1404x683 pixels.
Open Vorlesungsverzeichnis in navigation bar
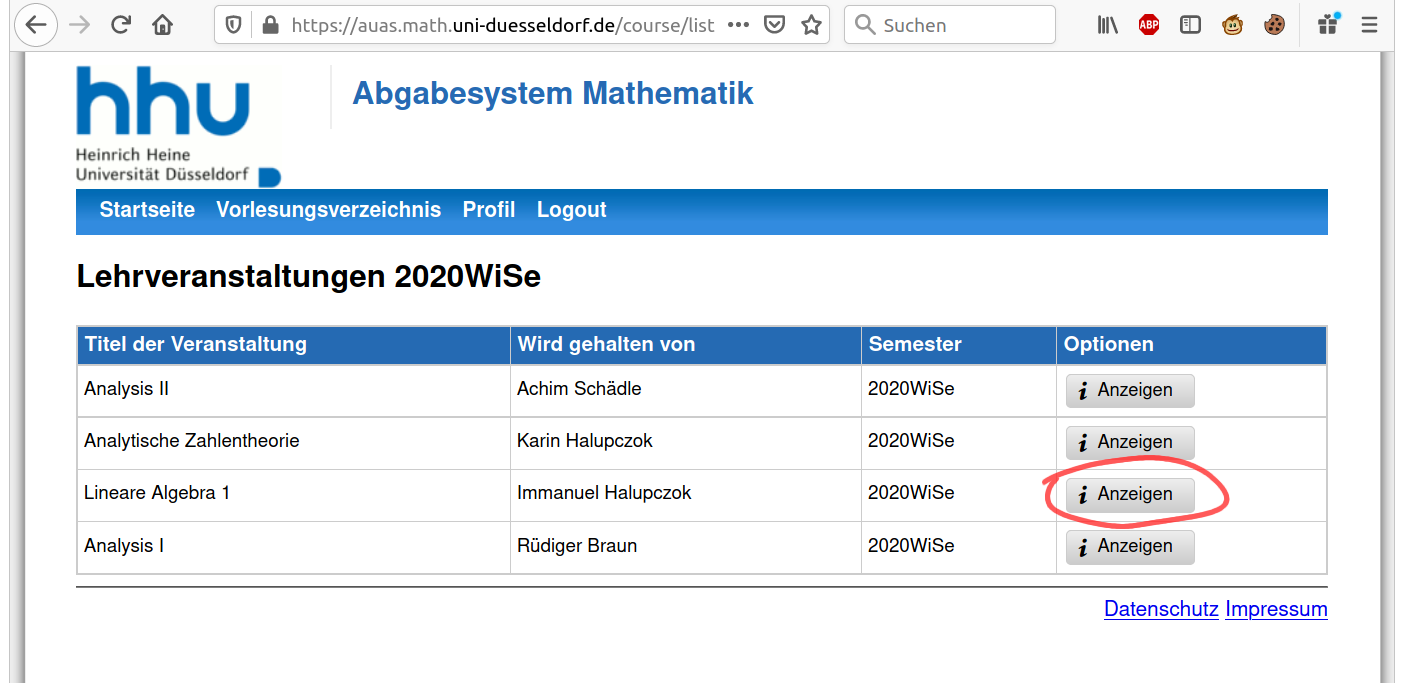click(328, 210)
